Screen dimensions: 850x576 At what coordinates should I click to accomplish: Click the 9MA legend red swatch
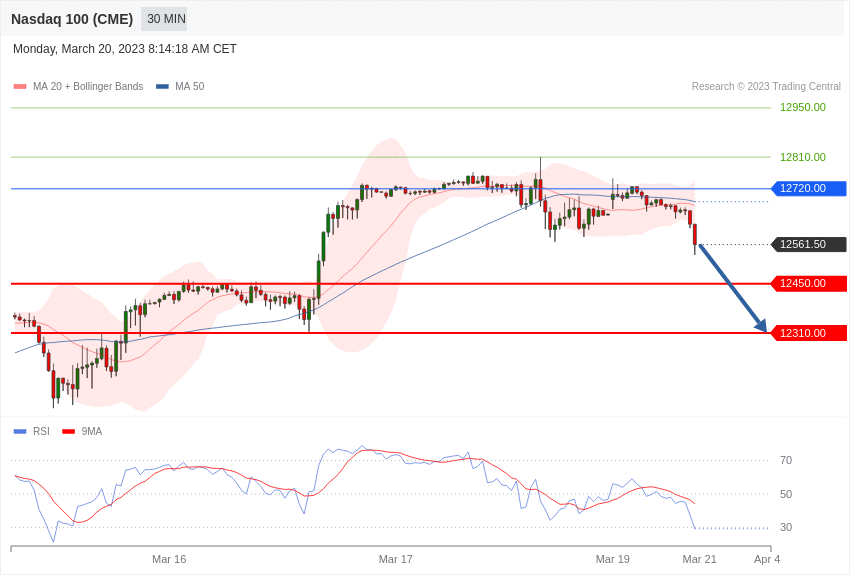coord(68,432)
